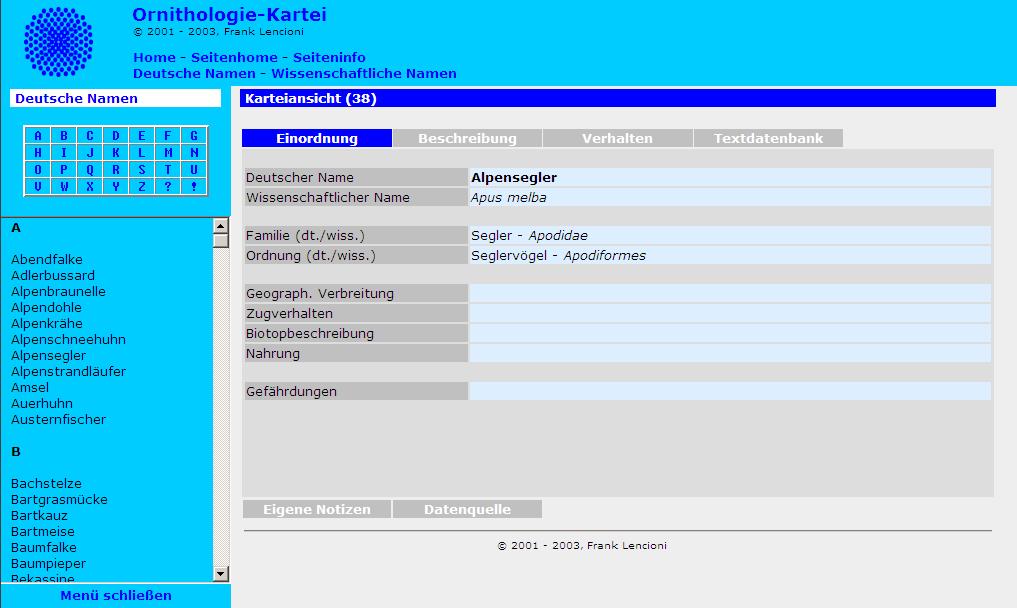Click the bird list scrollbar down arrow

pyautogui.click(x=221, y=573)
